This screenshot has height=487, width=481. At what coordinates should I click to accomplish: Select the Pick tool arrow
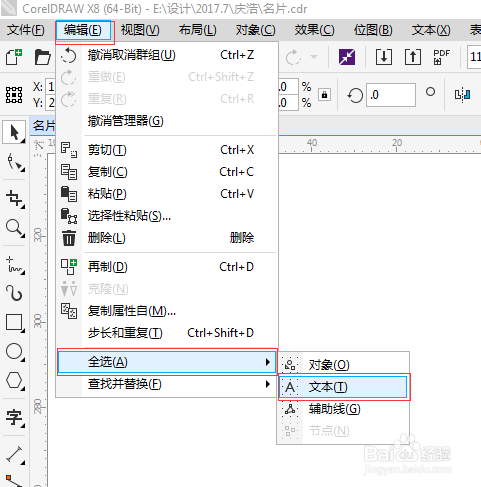tap(14, 132)
